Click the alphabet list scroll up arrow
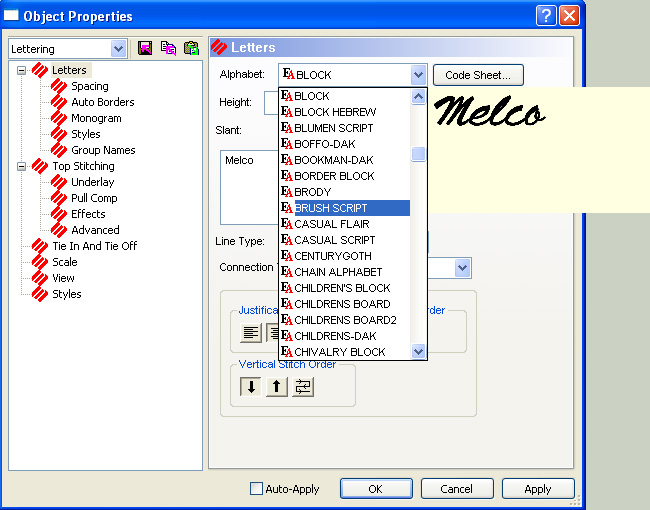This screenshot has height=510, width=650. click(418, 97)
